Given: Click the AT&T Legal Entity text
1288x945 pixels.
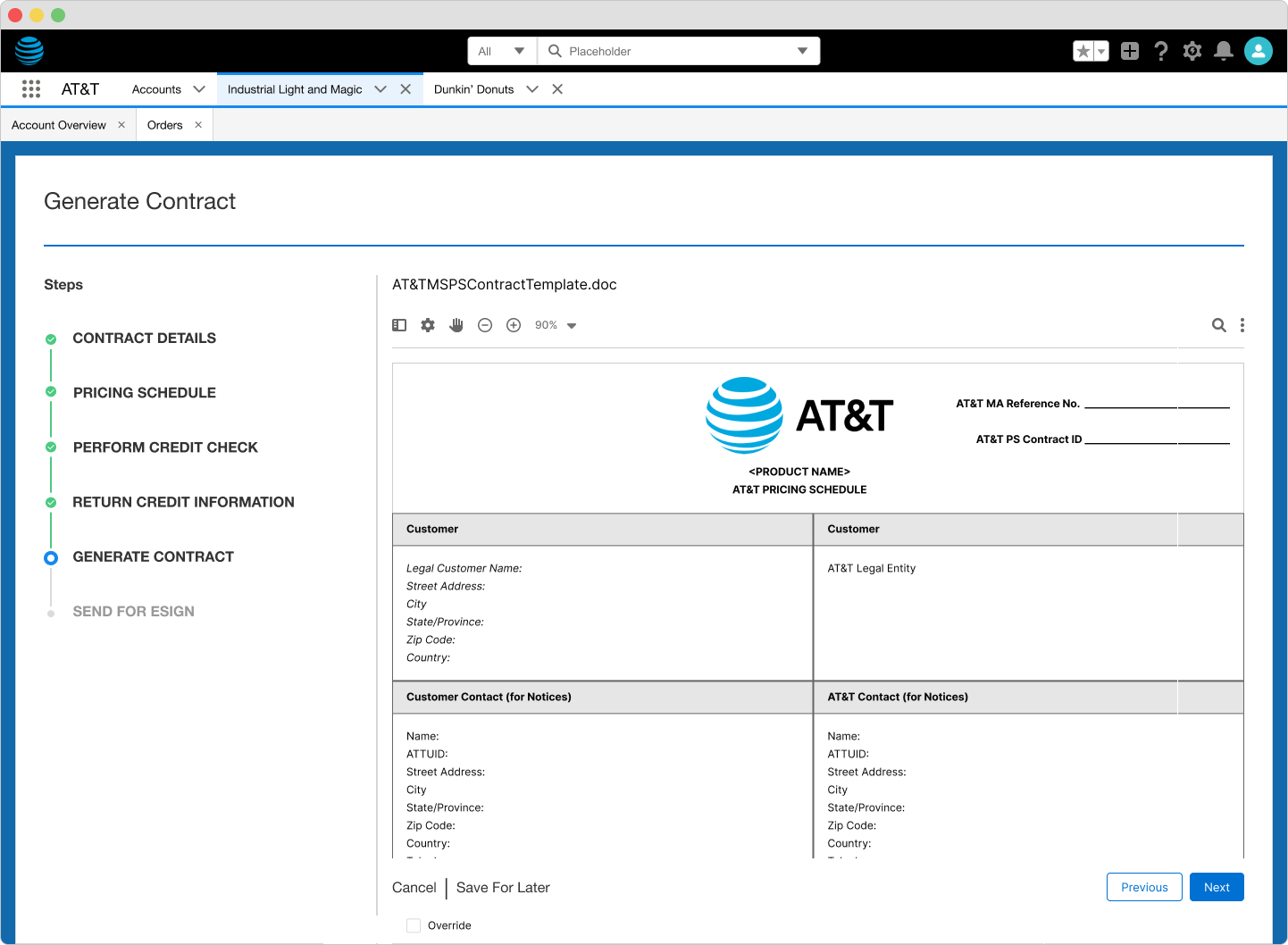Looking at the screenshot, I should tap(872, 568).
